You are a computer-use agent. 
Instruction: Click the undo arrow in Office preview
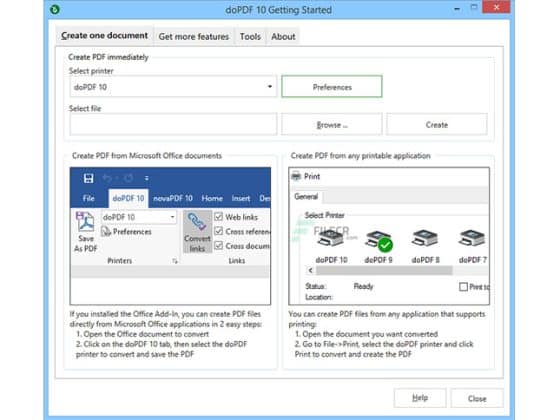(107, 178)
